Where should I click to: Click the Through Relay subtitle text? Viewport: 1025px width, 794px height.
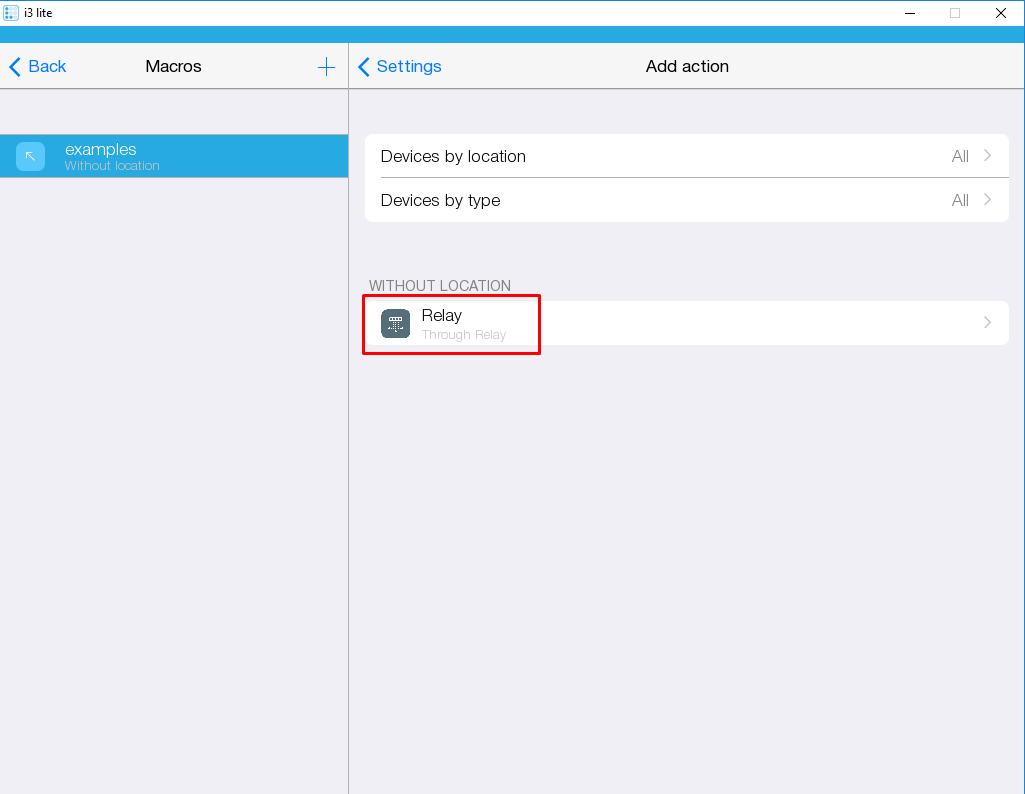click(464, 335)
